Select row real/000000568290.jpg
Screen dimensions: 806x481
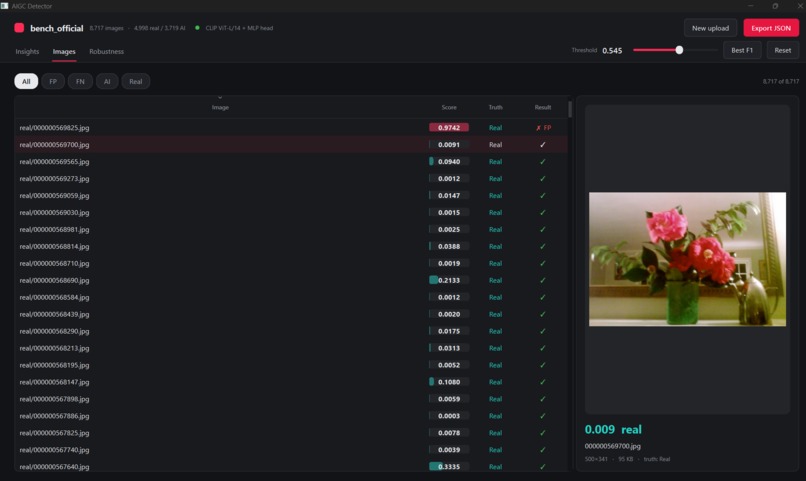pos(291,331)
